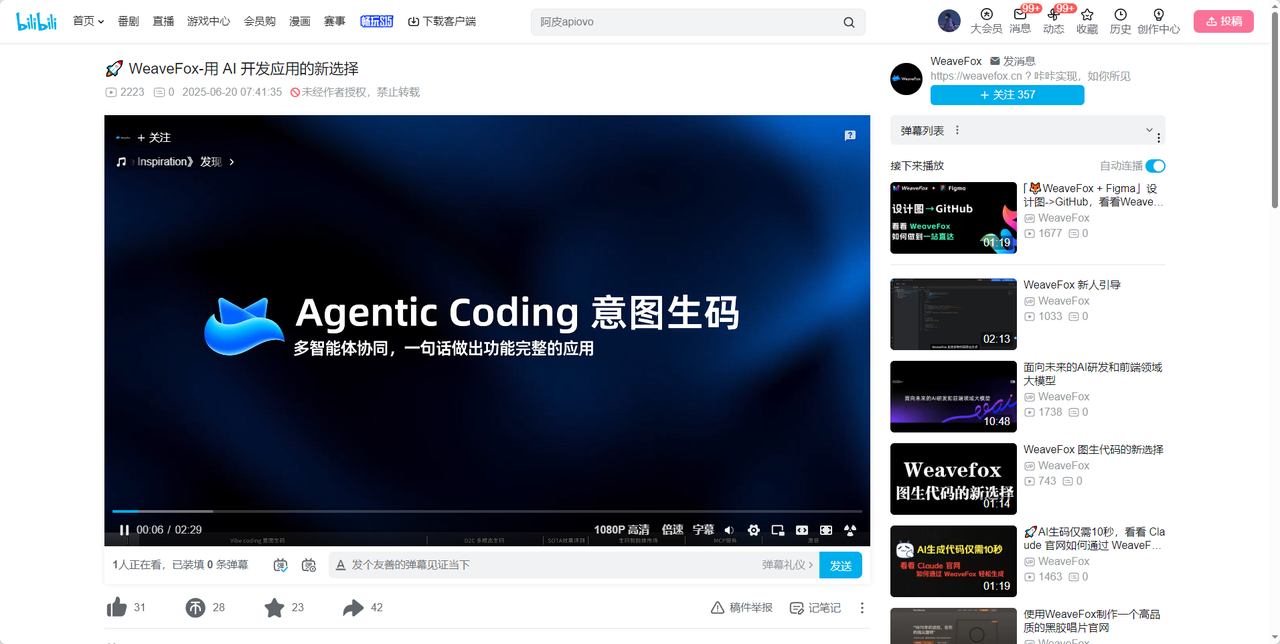The height and width of the screenshot is (644, 1280).
Task: Follow WeaveFox with the 关注 button
Action: click(x=1007, y=95)
